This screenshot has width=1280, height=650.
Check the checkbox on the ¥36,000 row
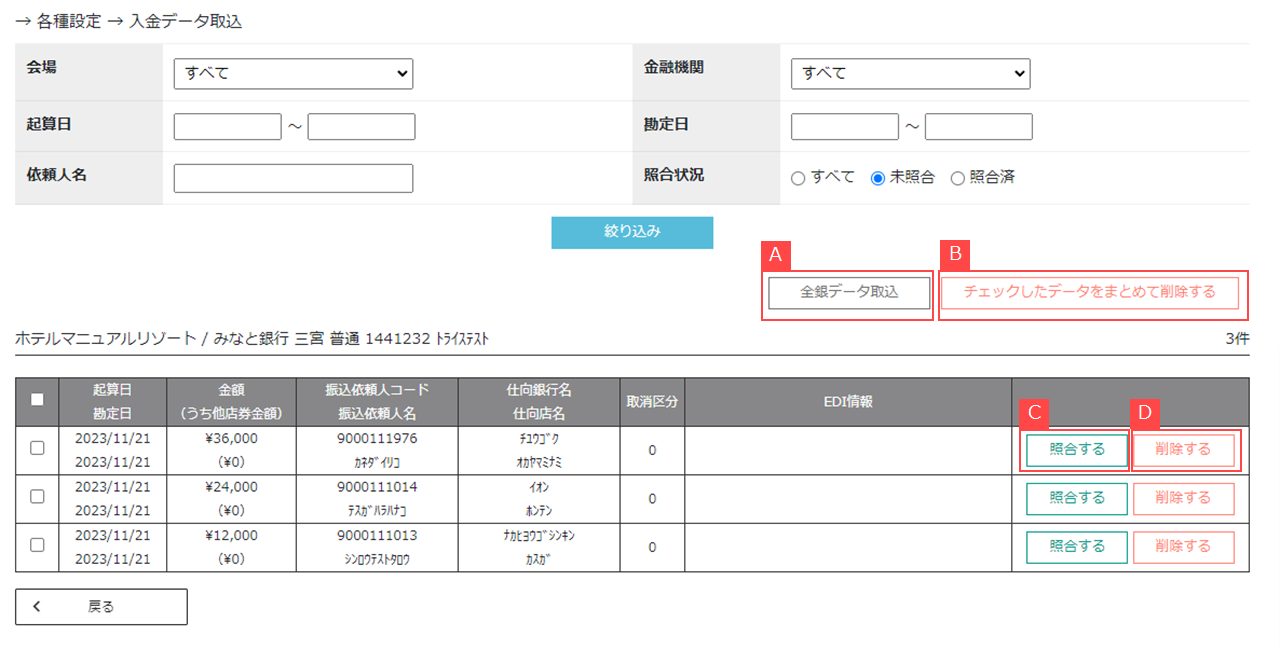37,448
